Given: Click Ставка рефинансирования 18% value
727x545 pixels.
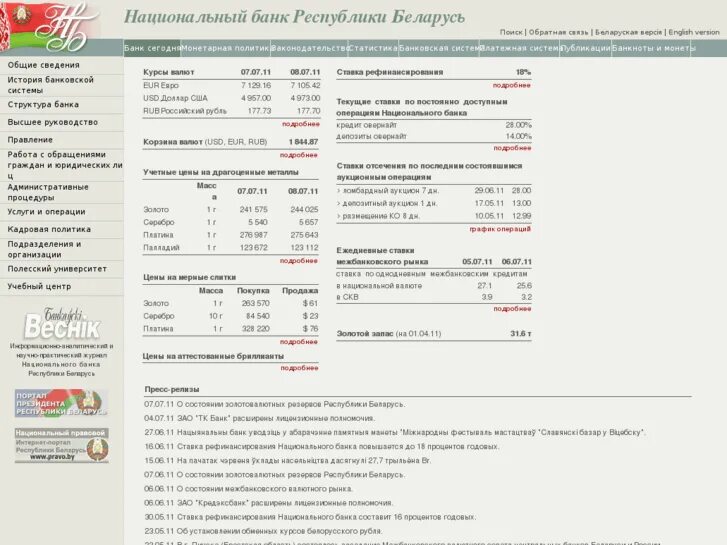Looking at the screenshot, I should click(x=523, y=72).
